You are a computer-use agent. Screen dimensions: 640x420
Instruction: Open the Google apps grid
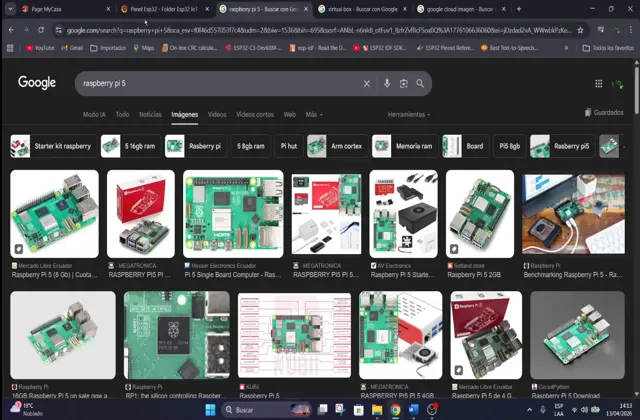click(x=599, y=84)
